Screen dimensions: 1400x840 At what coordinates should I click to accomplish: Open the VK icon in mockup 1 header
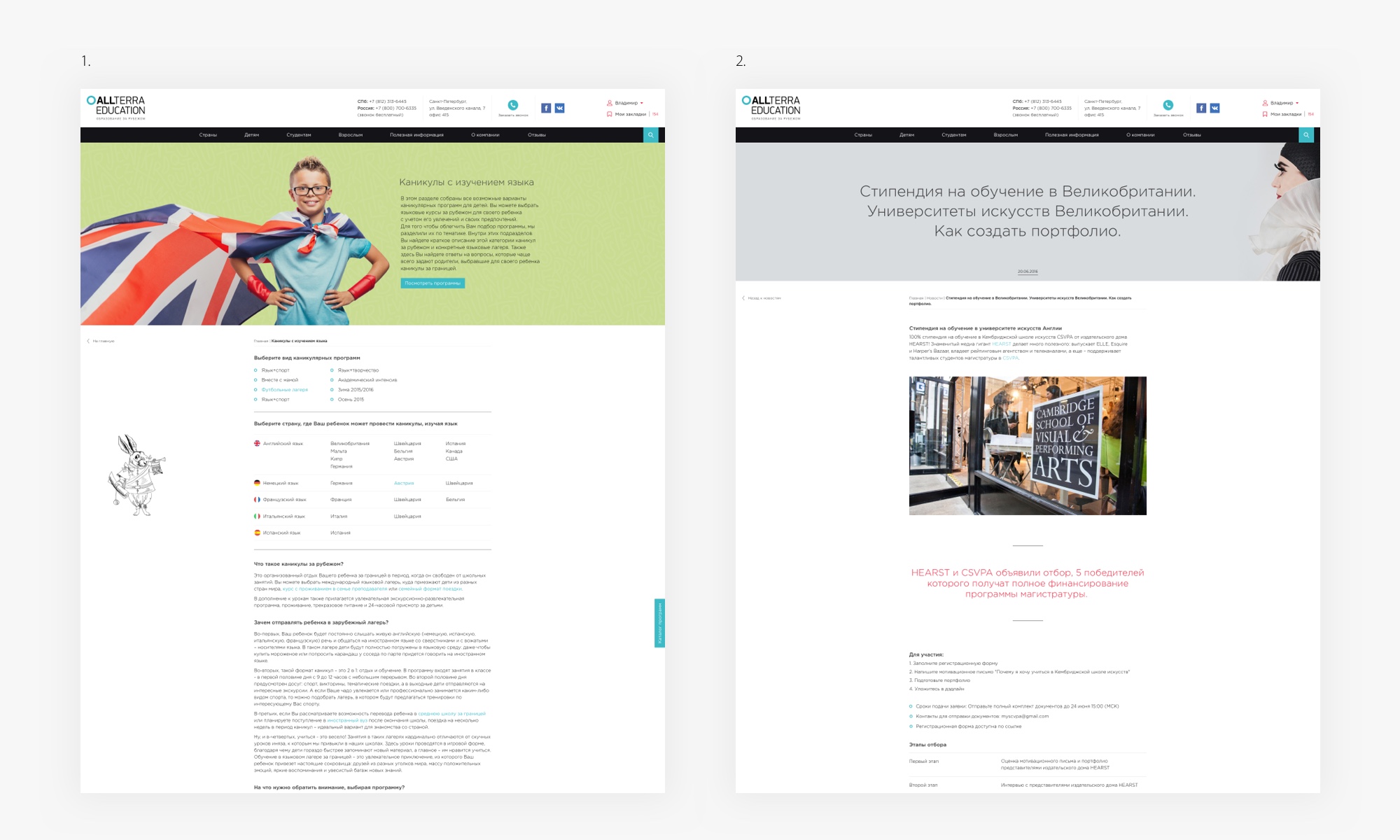tap(559, 108)
